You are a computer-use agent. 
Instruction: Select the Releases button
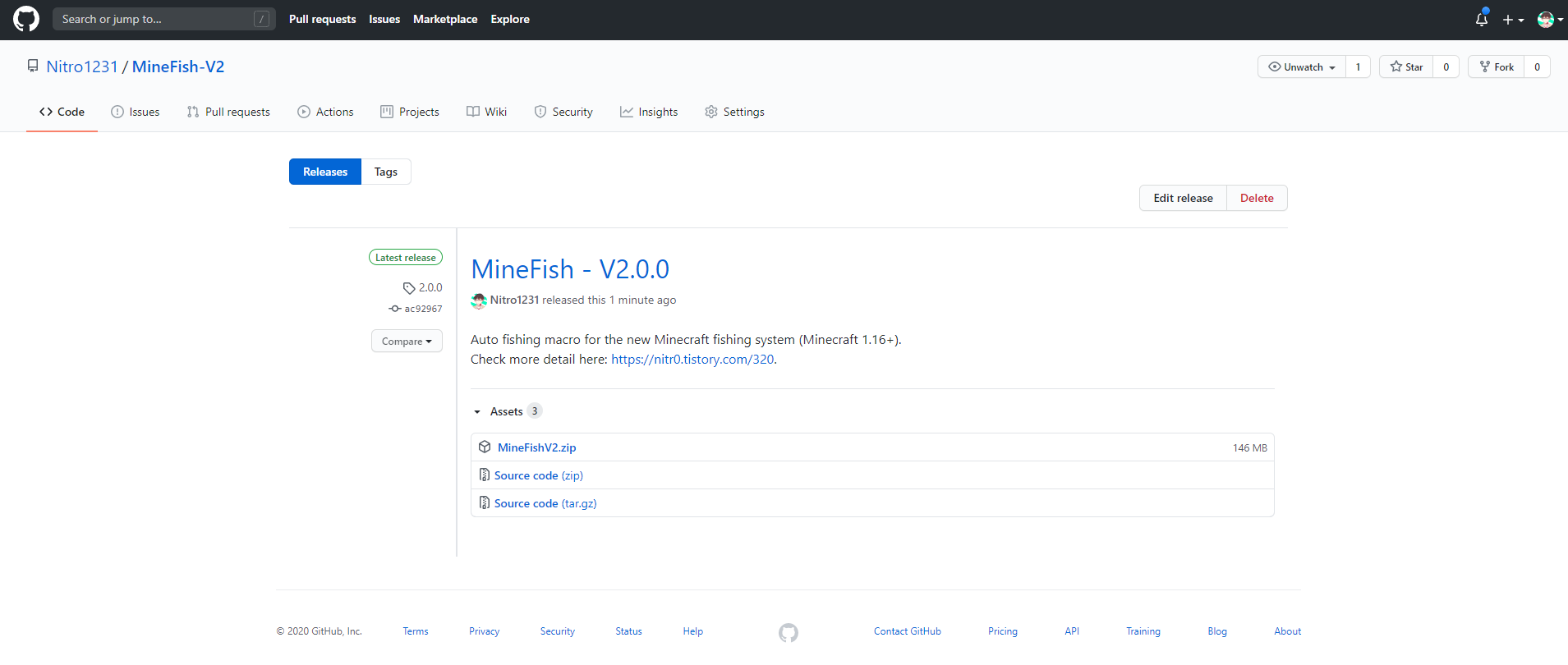tap(325, 172)
